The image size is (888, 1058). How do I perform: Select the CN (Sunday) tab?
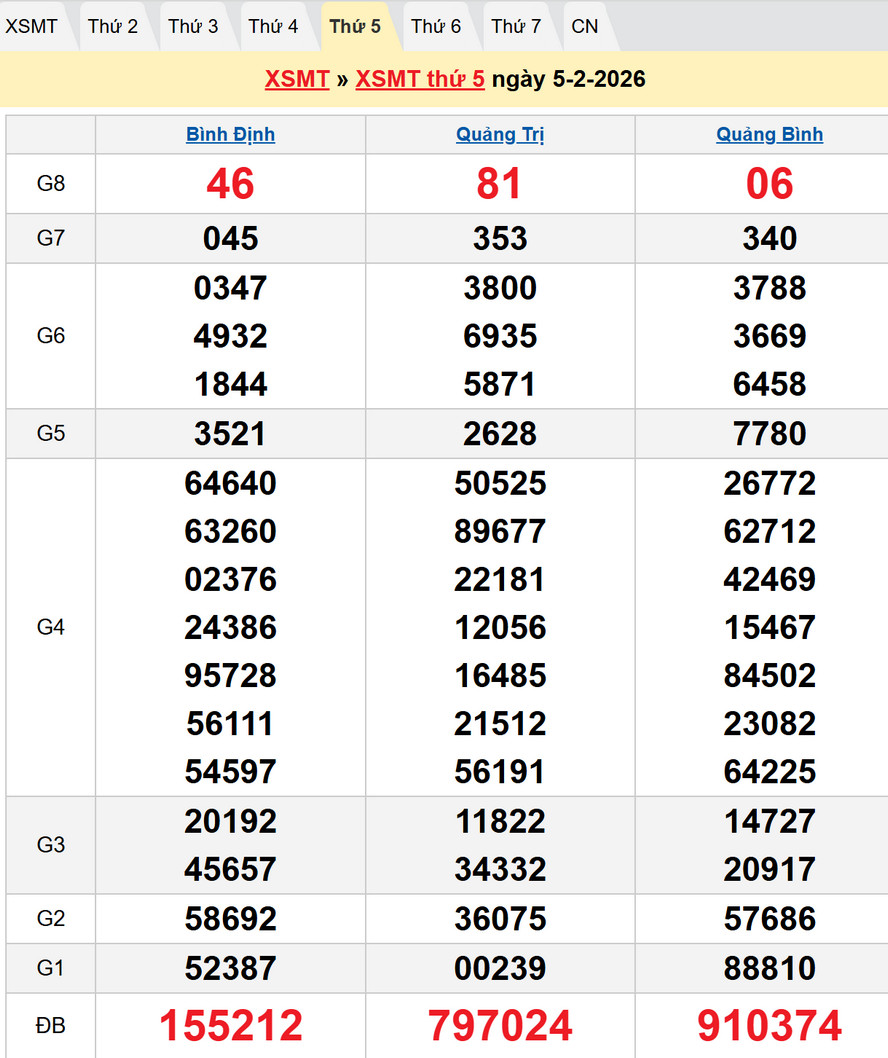click(x=585, y=26)
